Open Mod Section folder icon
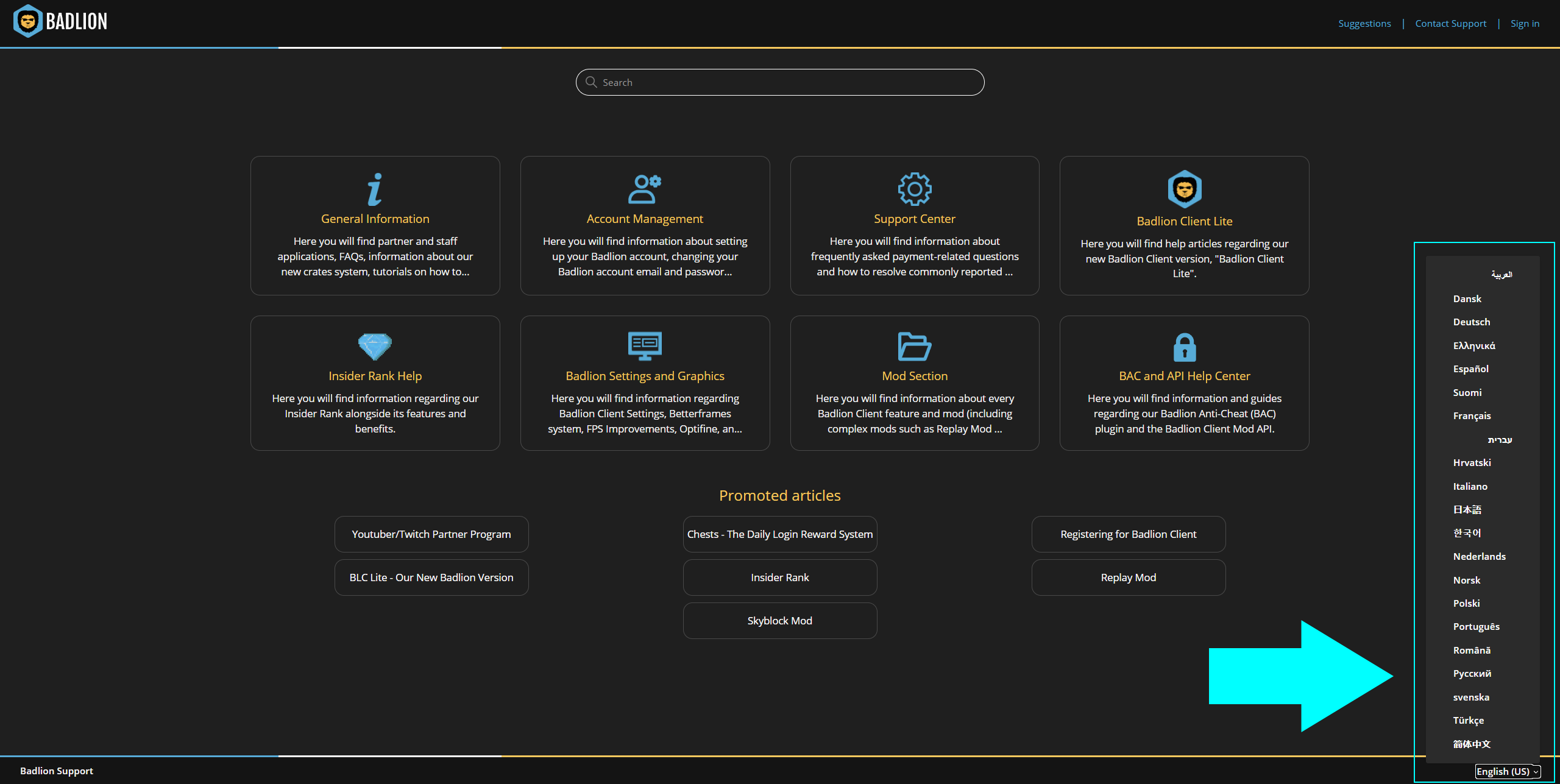 tap(915, 347)
